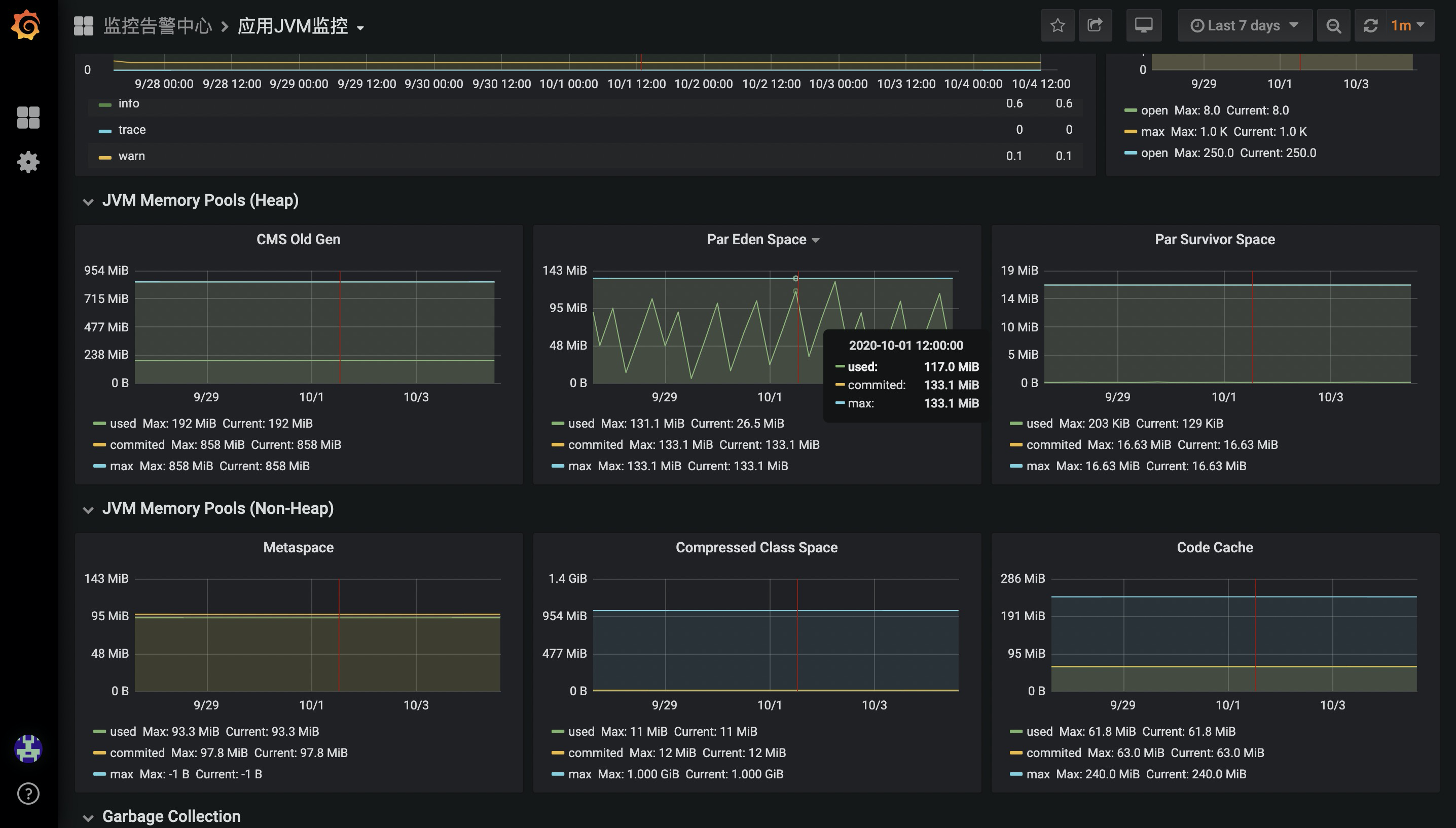The height and width of the screenshot is (828, 1456).
Task: Open the Dashboards menu in the sidebar
Action: tap(28, 118)
